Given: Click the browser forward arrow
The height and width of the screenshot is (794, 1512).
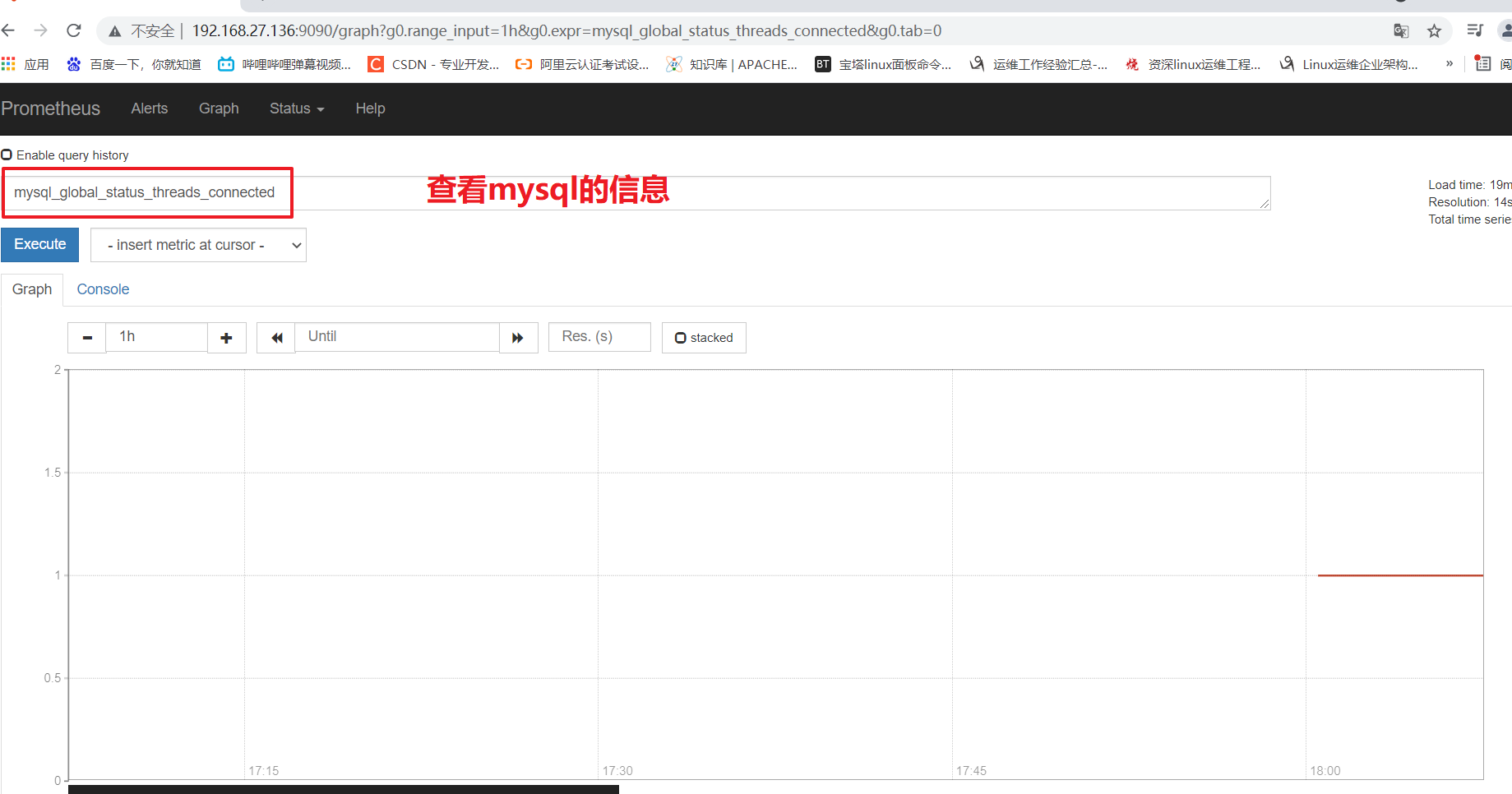Looking at the screenshot, I should coord(40,30).
